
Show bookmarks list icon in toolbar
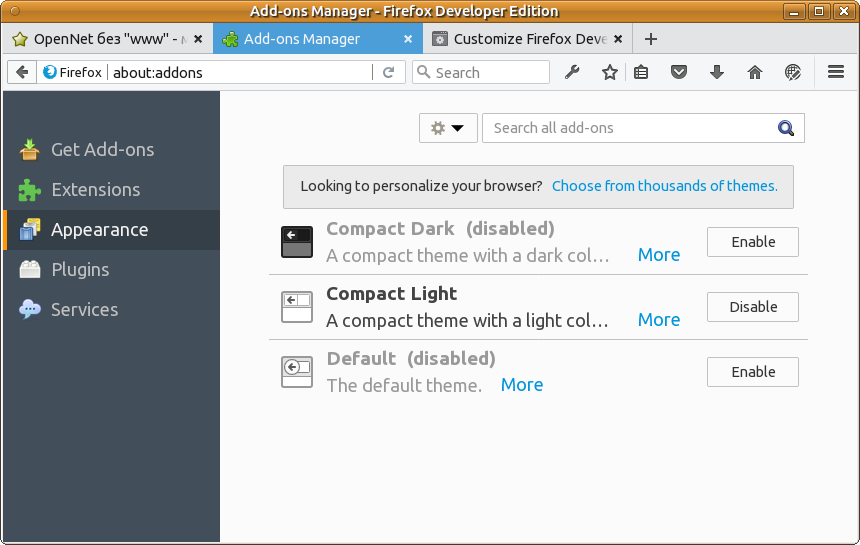(642, 72)
